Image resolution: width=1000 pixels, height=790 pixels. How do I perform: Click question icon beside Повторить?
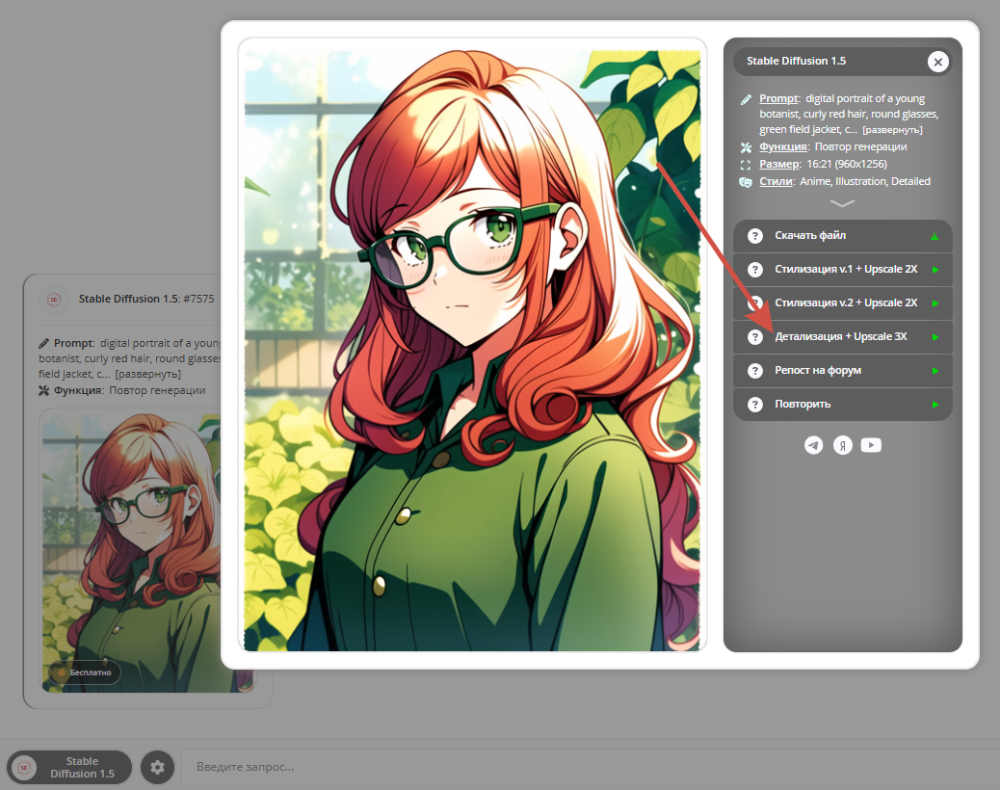(x=755, y=404)
